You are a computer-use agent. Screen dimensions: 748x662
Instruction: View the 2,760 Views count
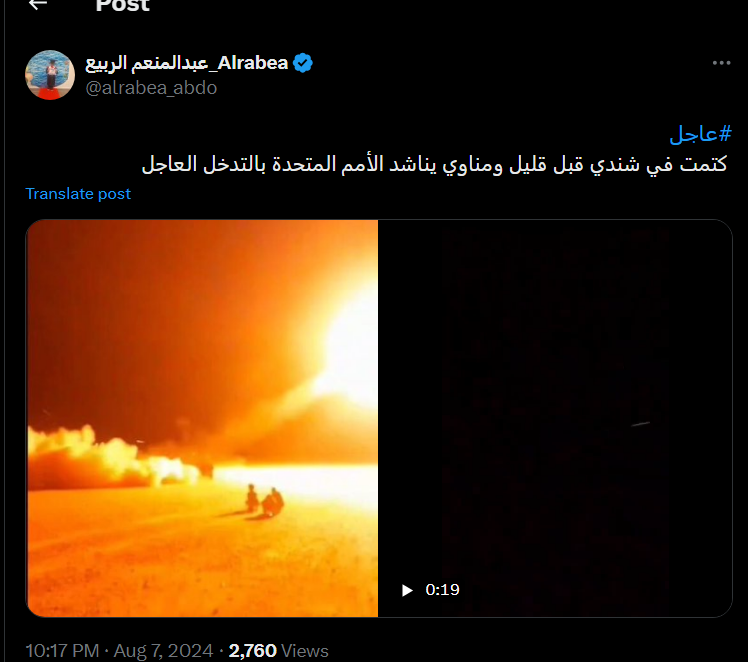click(x=279, y=651)
